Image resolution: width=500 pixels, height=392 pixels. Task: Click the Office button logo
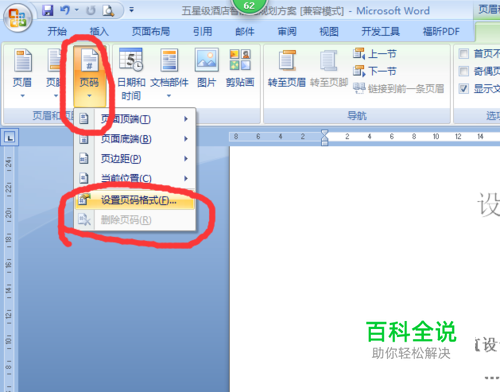[x=18, y=18]
